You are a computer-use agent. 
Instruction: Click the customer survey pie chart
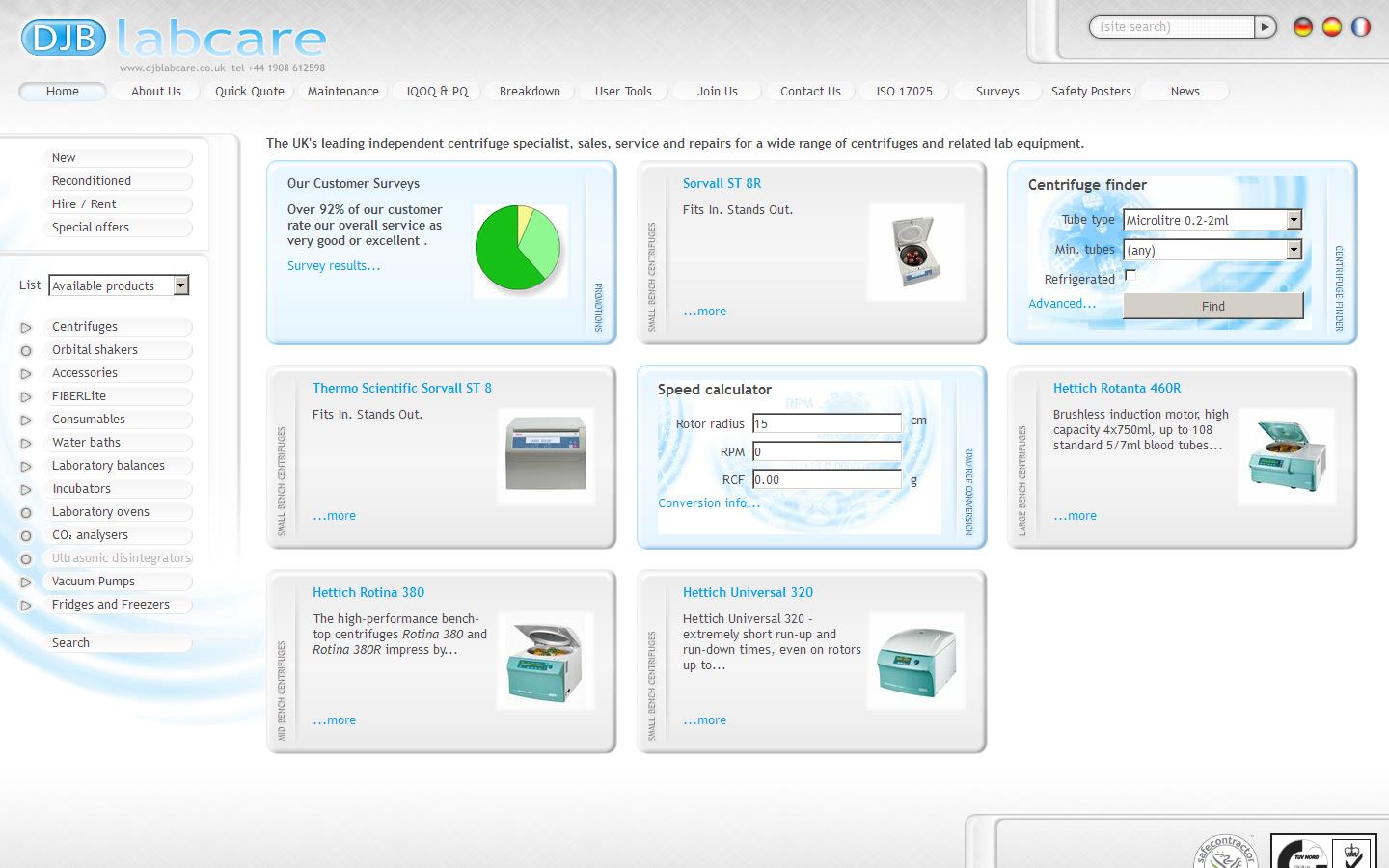(519, 249)
